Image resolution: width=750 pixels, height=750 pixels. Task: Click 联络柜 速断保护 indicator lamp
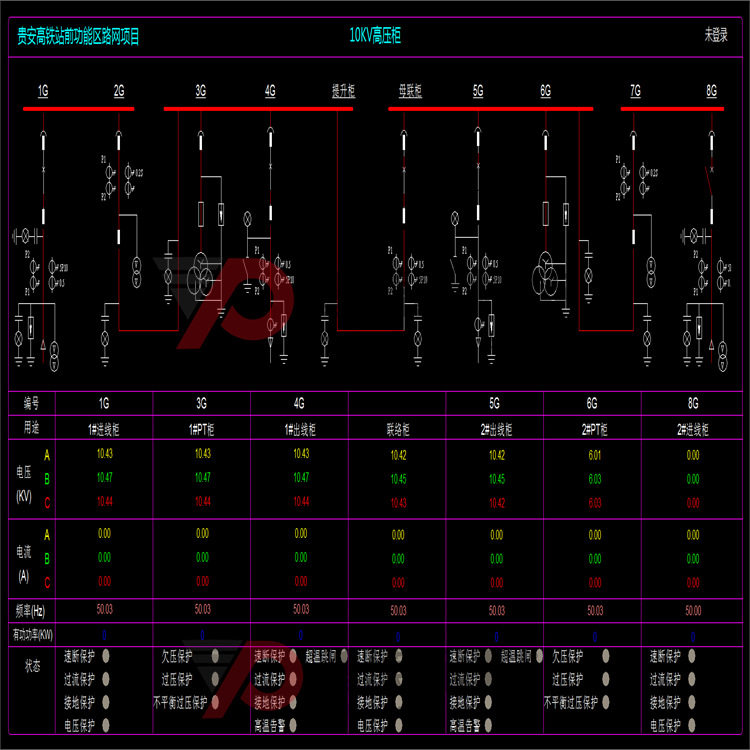pyautogui.click(x=399, y=656)
